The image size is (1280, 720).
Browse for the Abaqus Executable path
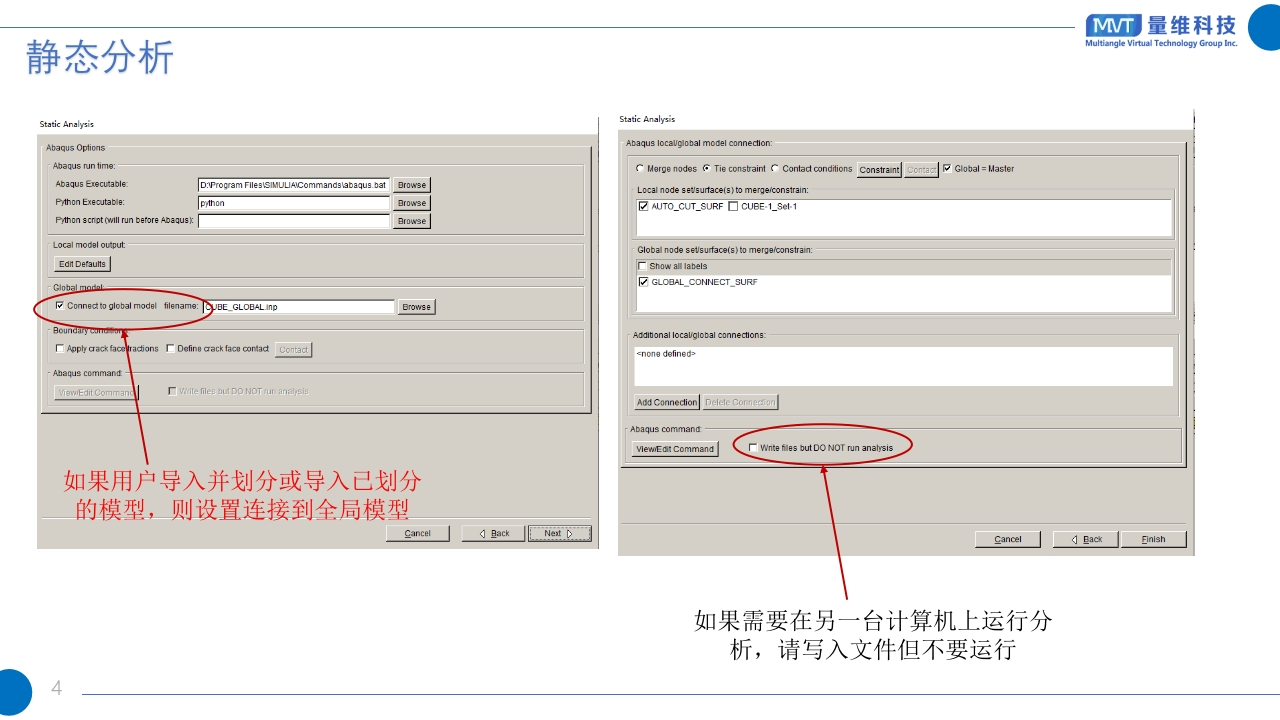point(411,185)
